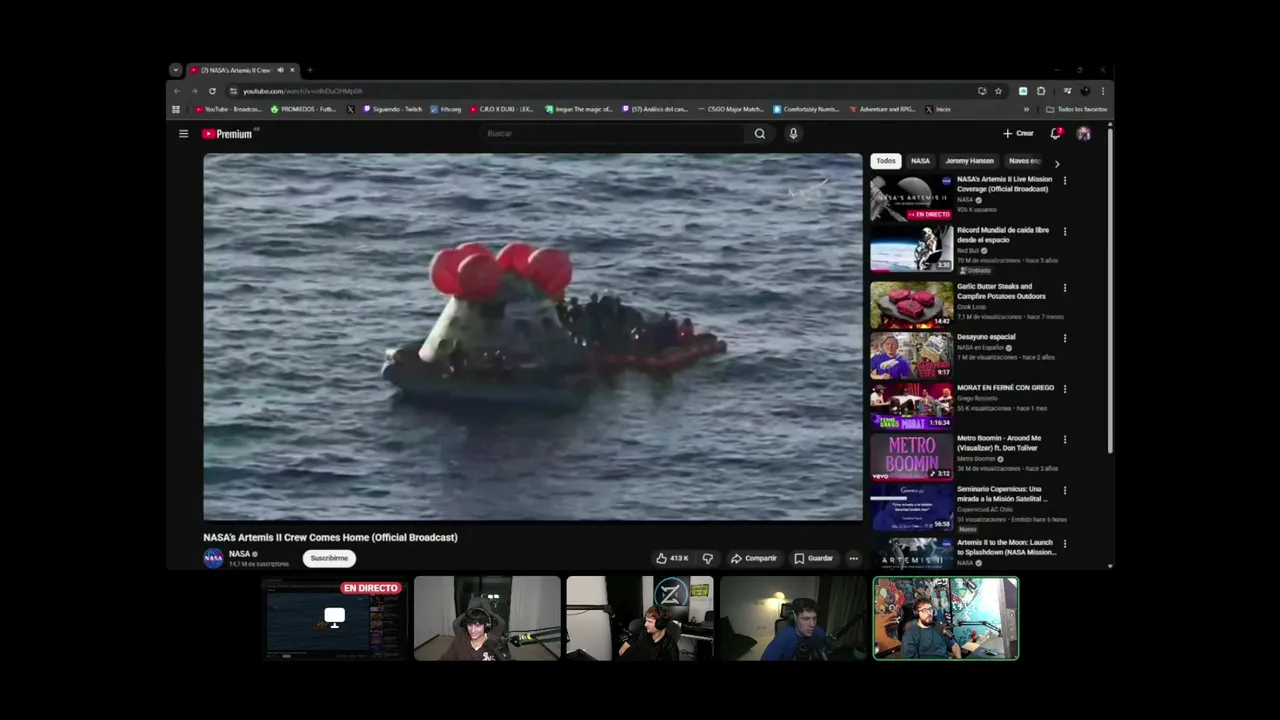Click the search magnifier button
Image resolution: width=1280 pixels, height=720 pixels.
coord(760,133)
